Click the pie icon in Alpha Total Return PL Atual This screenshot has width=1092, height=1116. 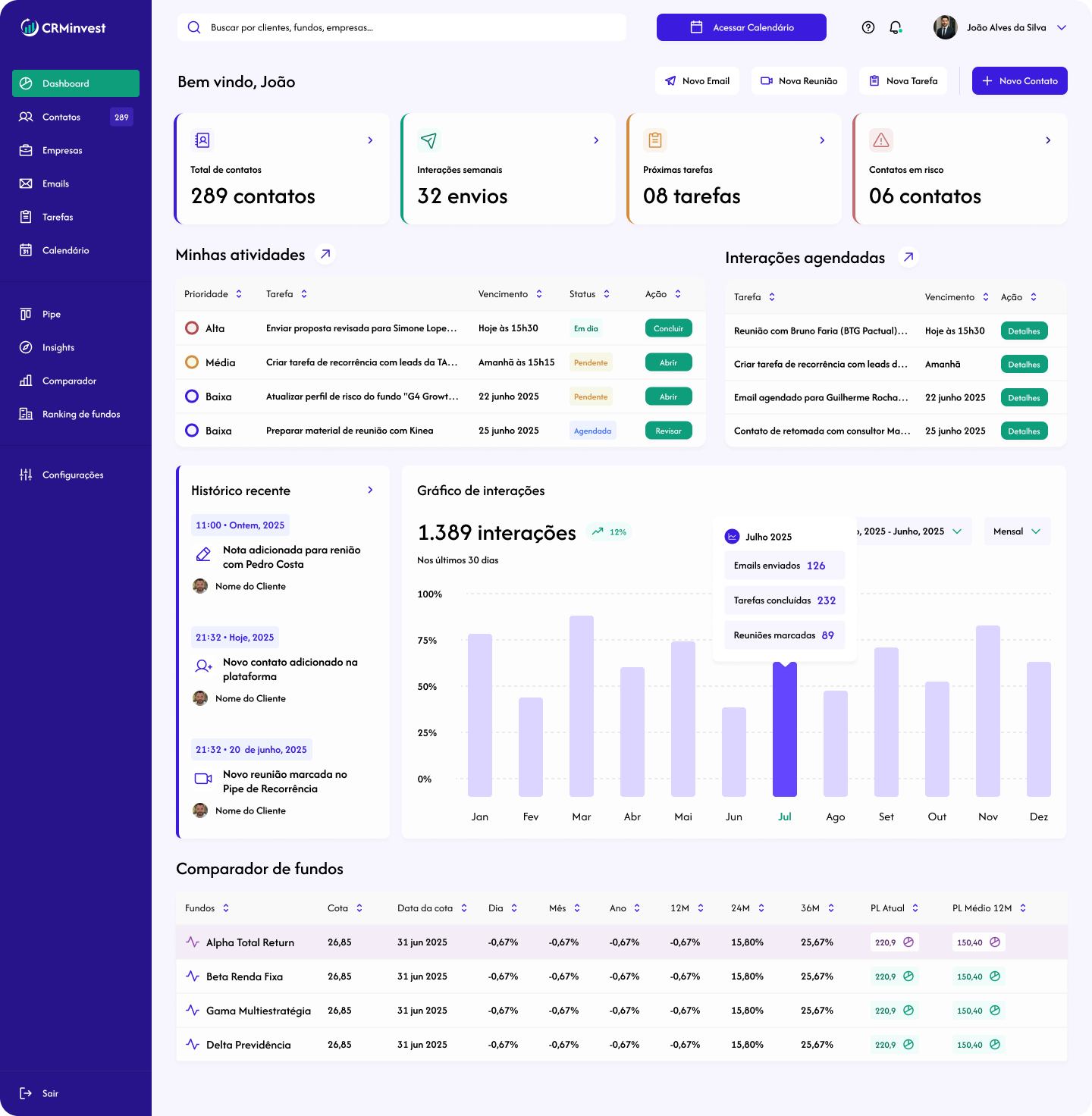click(x=908, y=942)
